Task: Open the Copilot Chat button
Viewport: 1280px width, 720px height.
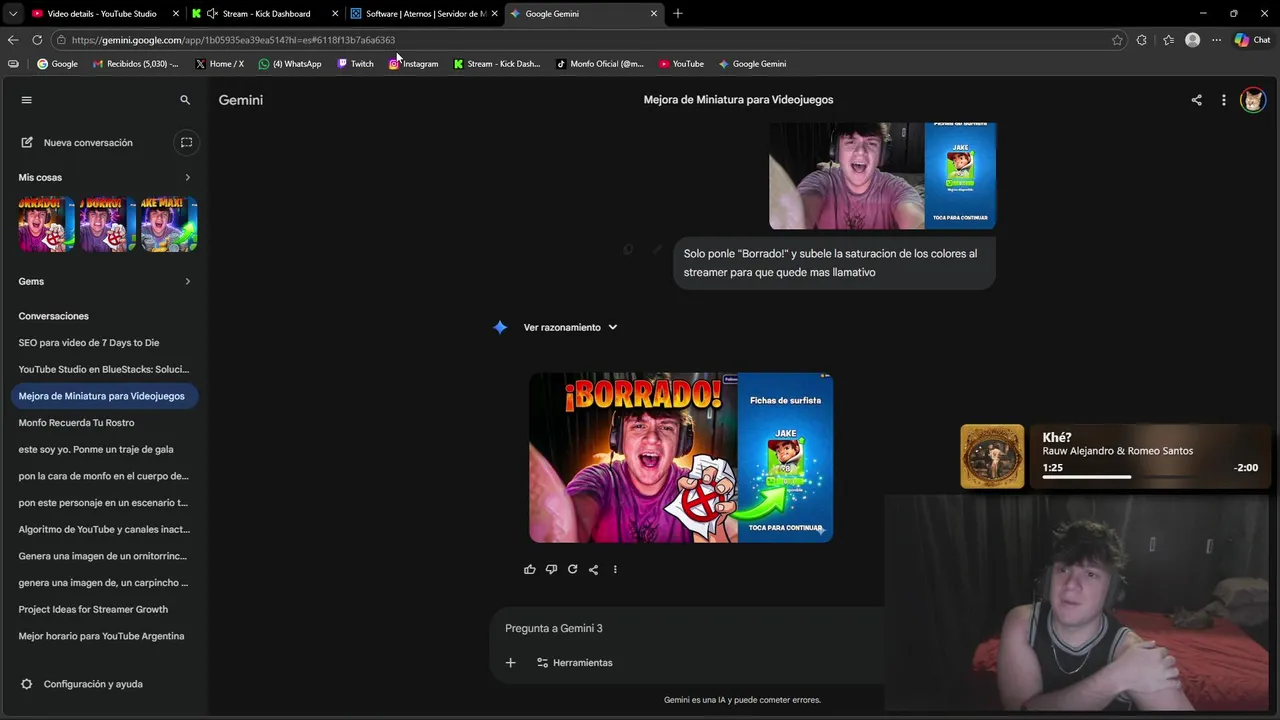Action: (x=1252, y=40)
